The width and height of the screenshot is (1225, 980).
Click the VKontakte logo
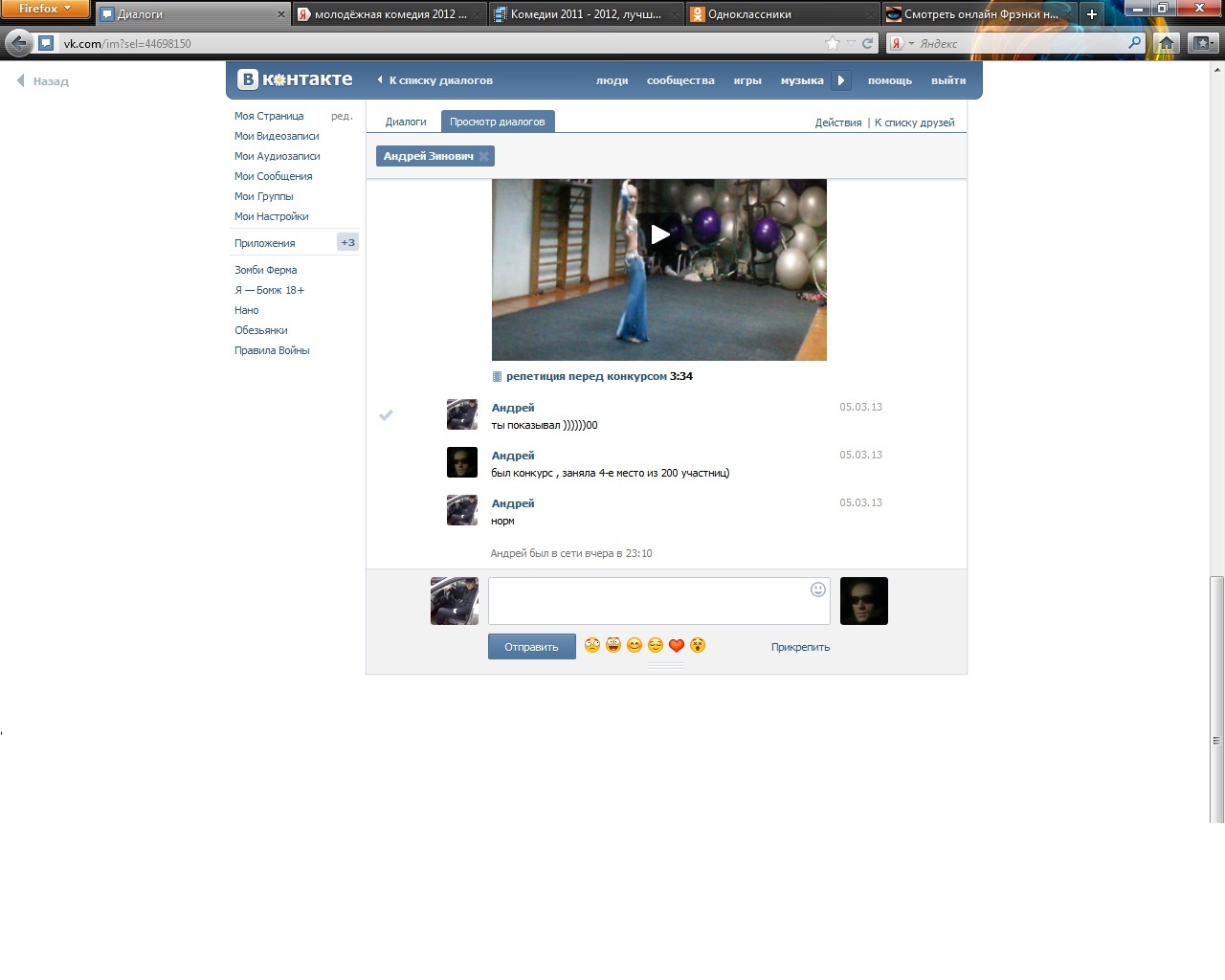[295, 79]
